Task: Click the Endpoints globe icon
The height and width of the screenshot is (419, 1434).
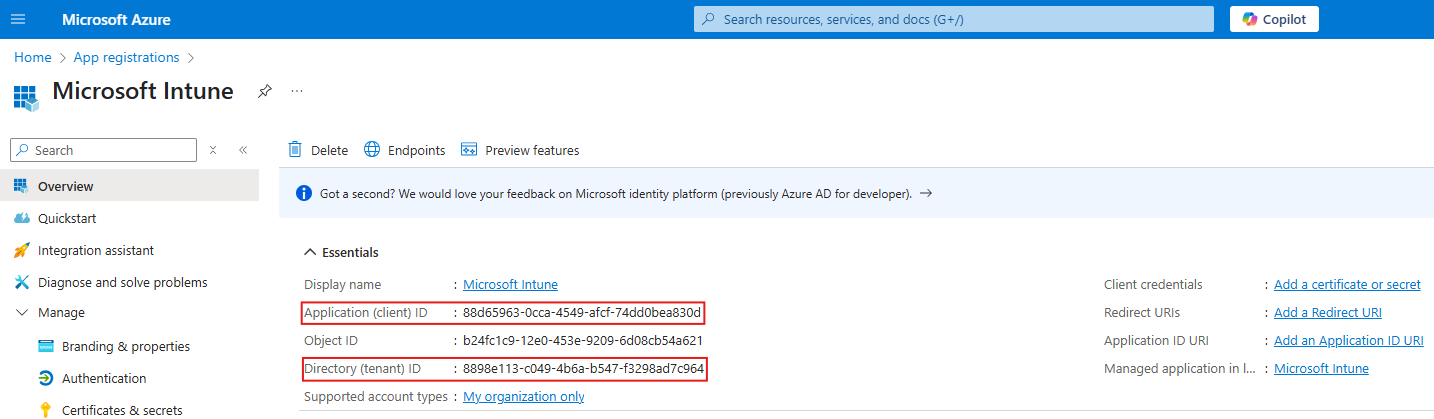Action: tap(372, 149)
